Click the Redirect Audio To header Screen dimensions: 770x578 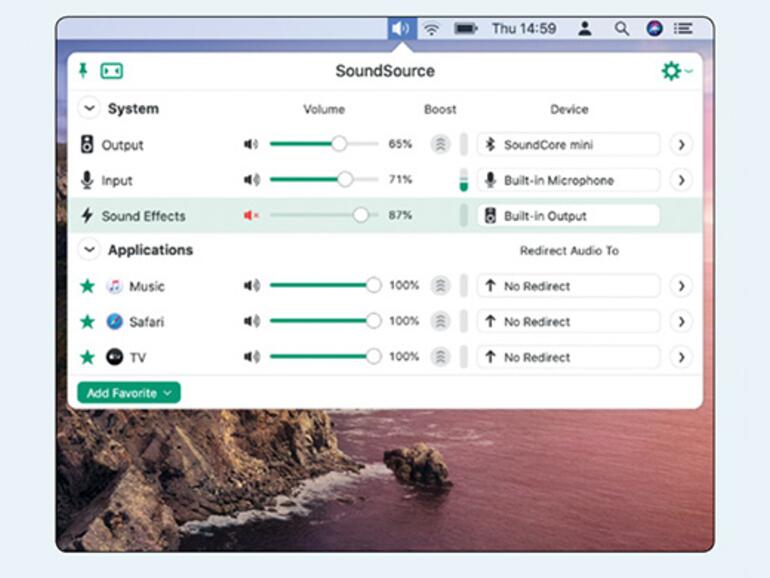(569, 250)
